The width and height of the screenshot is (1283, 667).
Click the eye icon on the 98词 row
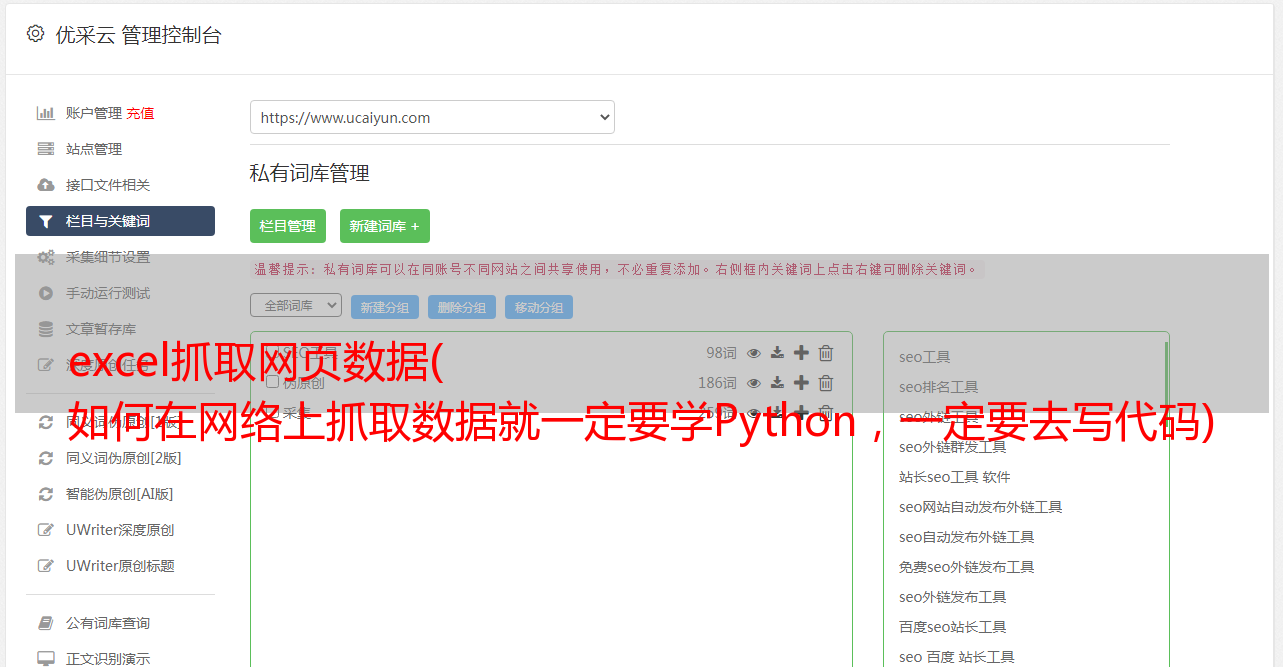(754, 353)
